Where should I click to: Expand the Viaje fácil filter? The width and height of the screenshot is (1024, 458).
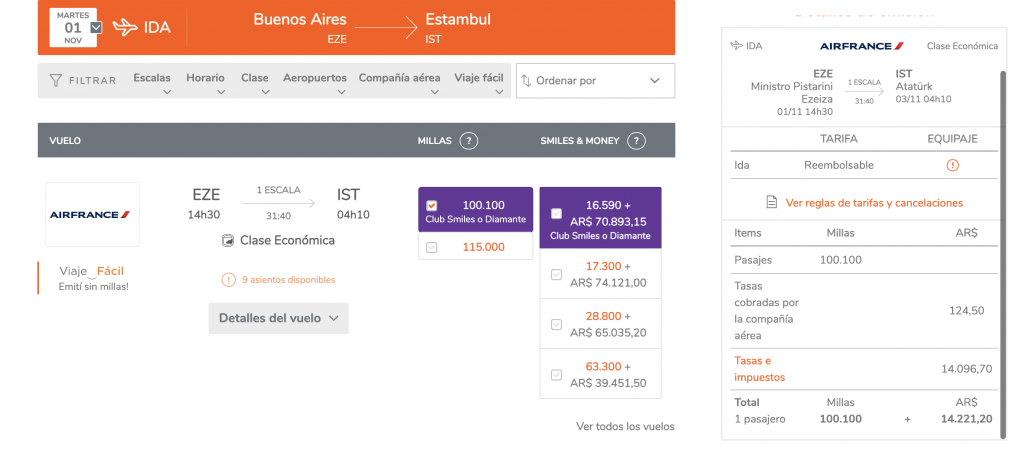pos(479,82)
